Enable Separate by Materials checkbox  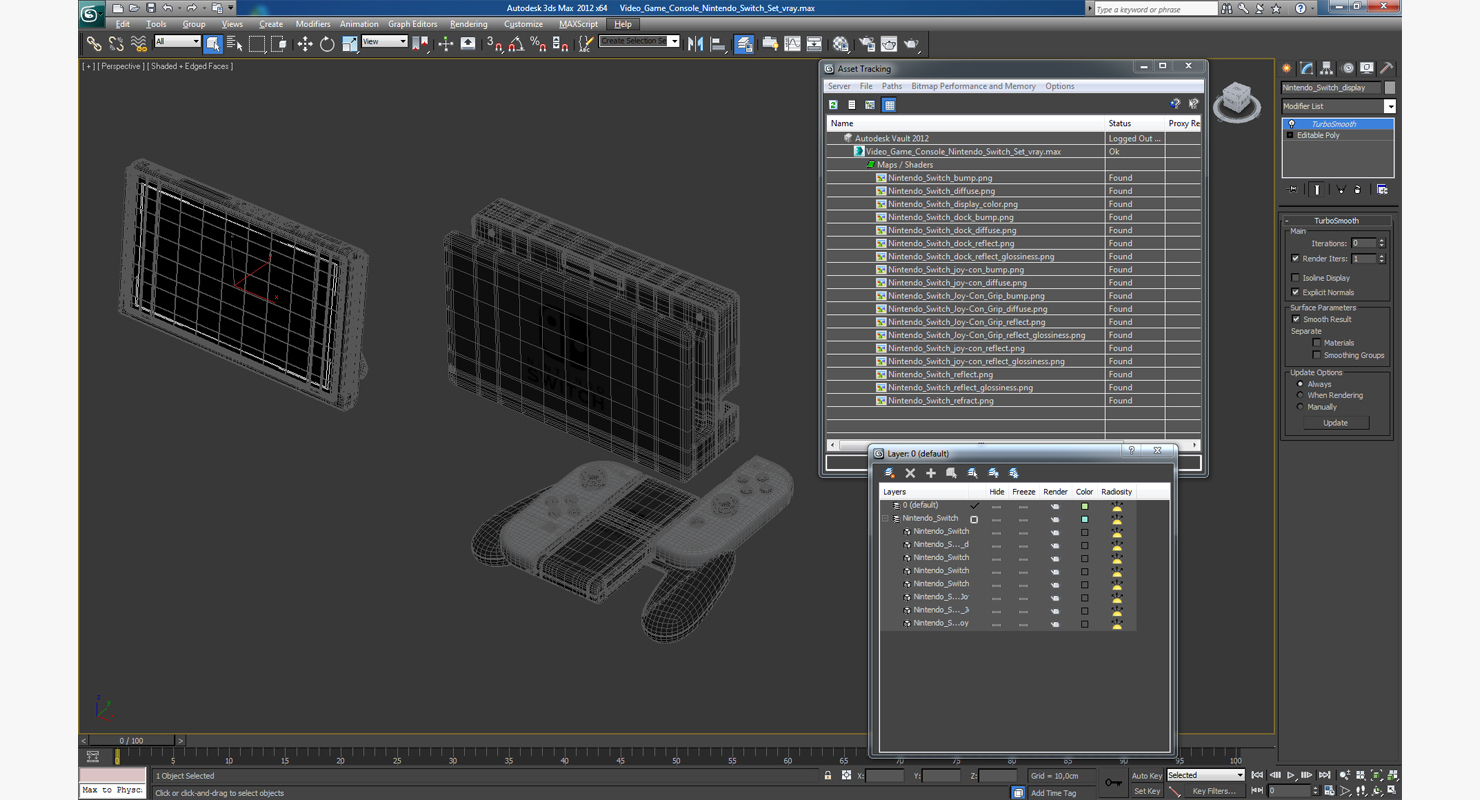pyautogui.click(x=1317, y=343)
